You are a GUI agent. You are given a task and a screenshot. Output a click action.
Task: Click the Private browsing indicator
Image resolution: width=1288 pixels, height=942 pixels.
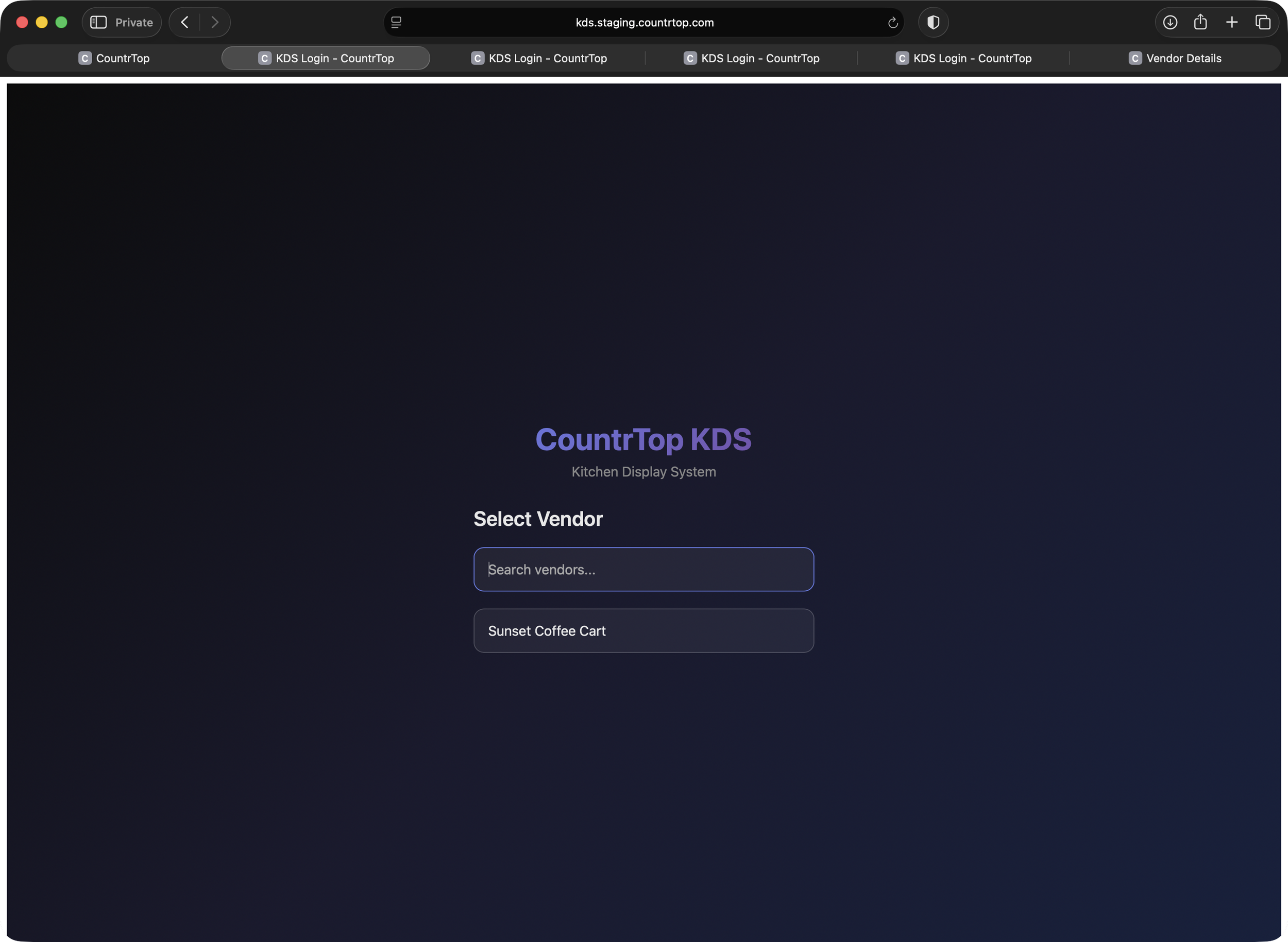pos(134,22)
